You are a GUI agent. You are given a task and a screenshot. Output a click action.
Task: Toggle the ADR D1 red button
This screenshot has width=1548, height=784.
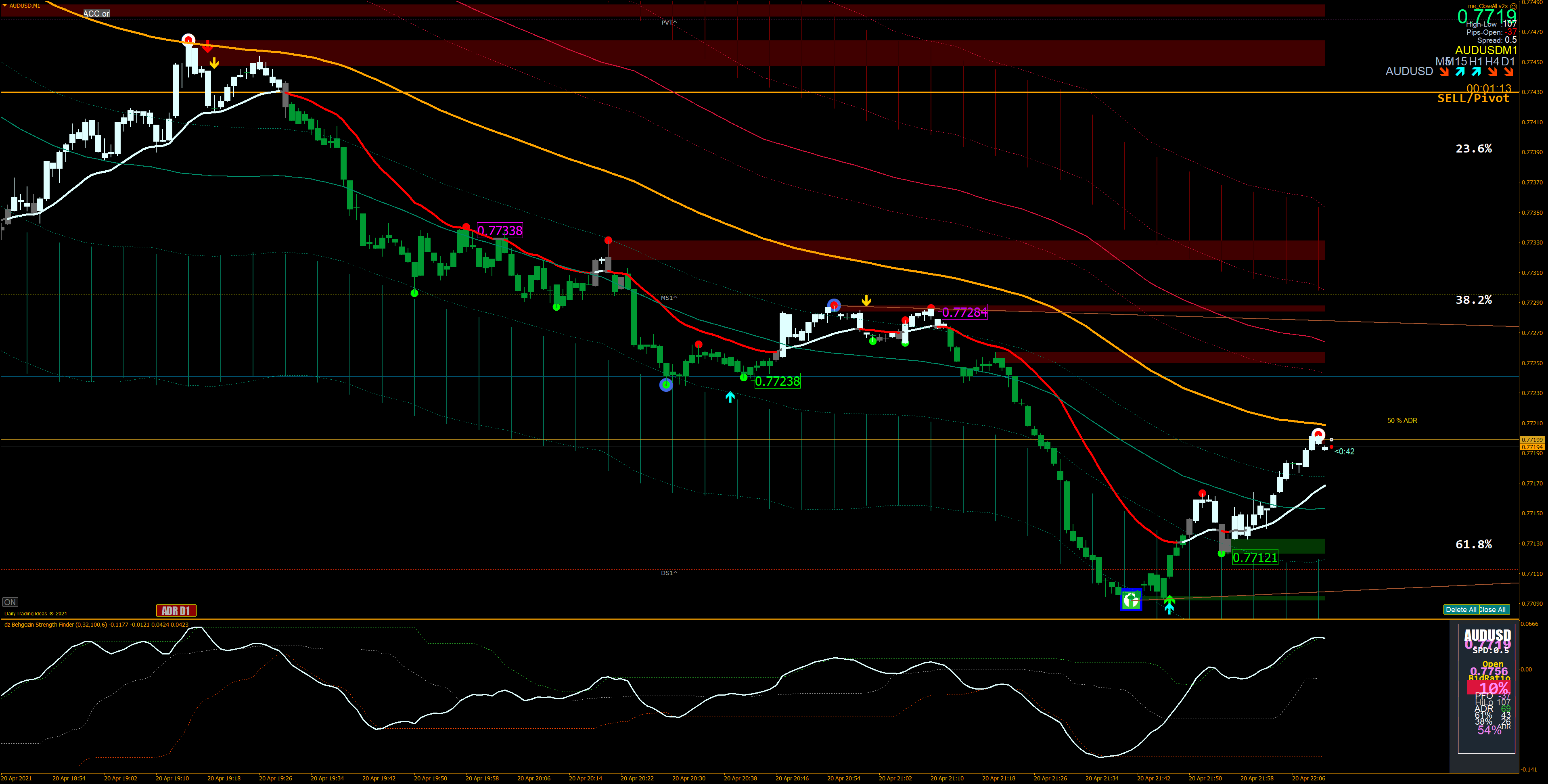[x=176, y=610]
